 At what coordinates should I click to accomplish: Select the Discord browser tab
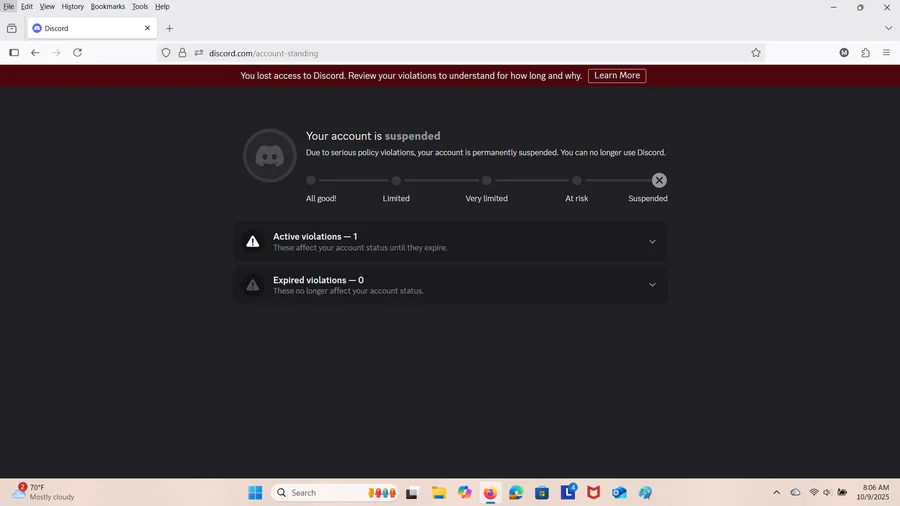tap(92, 28)
